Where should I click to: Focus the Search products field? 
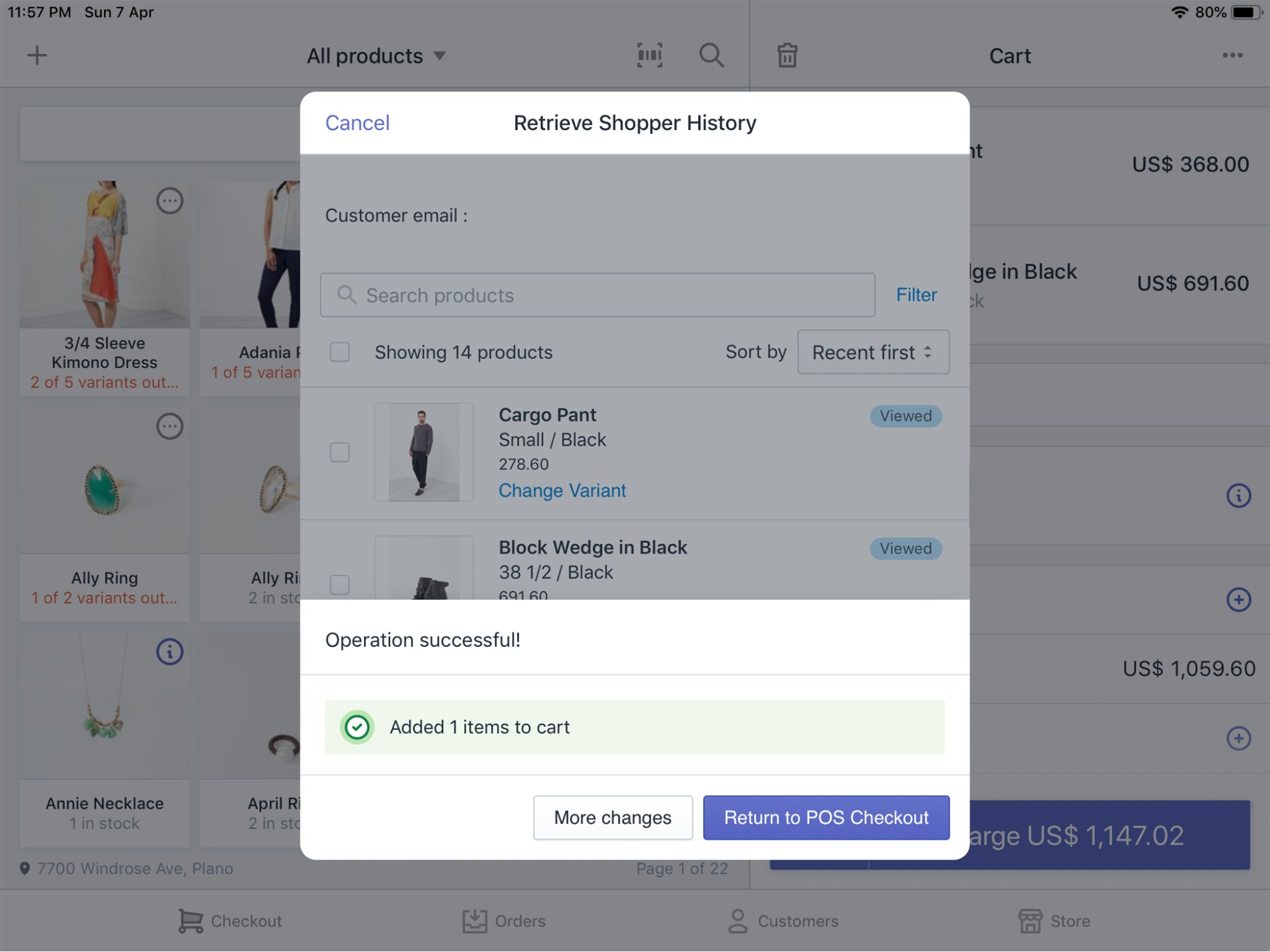pos(597,295)
